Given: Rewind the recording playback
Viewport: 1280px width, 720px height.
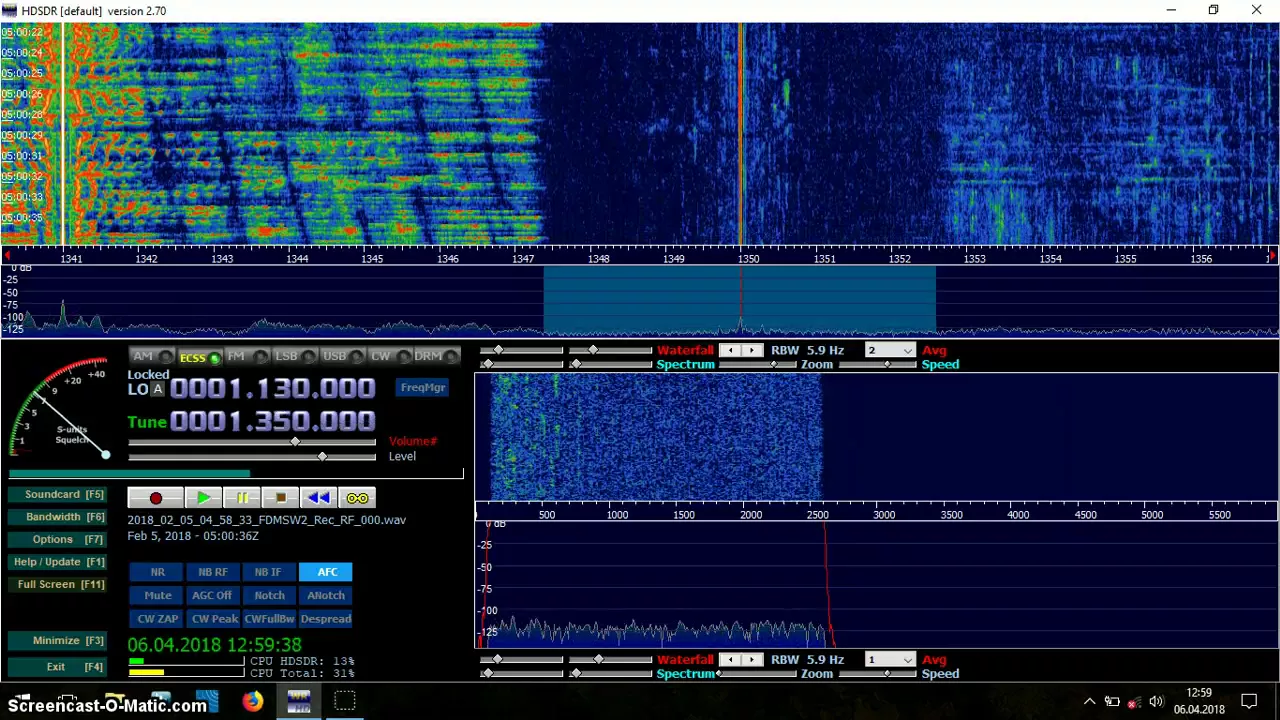Looking at the screenshot, I should [319, 498].
